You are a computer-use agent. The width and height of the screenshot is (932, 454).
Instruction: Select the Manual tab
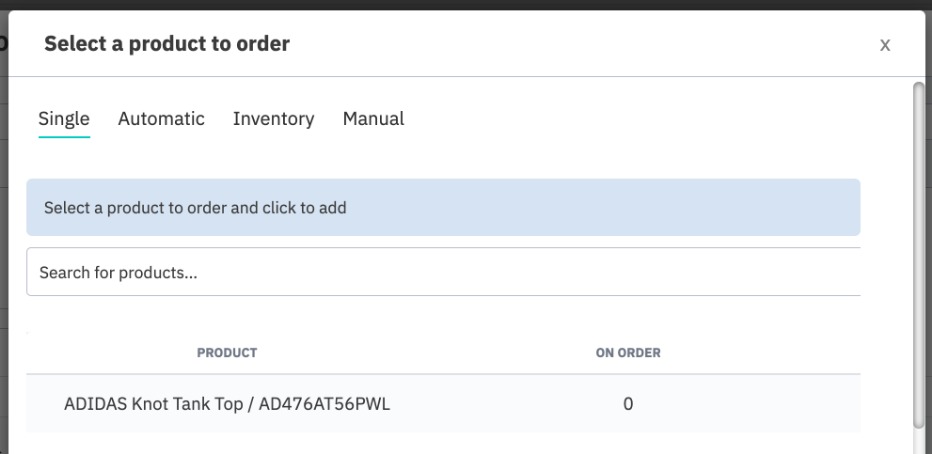tap(373, 119)
